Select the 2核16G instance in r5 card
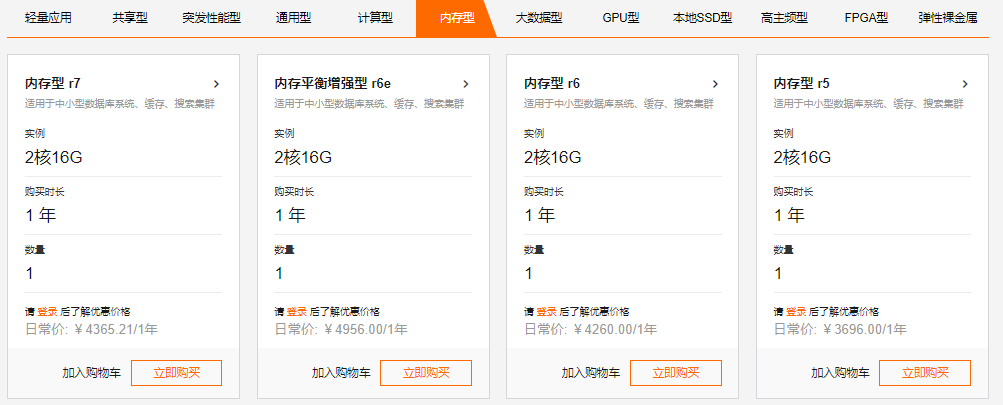 802,157
